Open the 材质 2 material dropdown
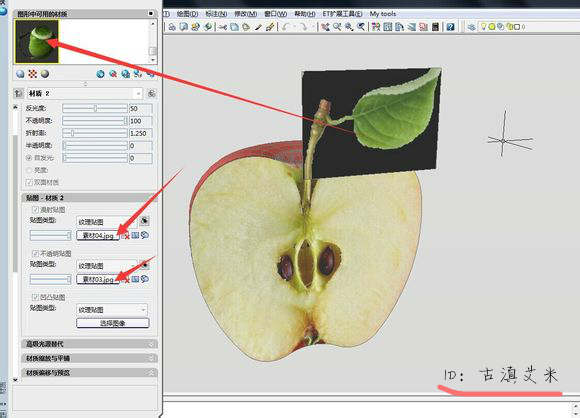The image size is (580, 418). tap(85, 94)
